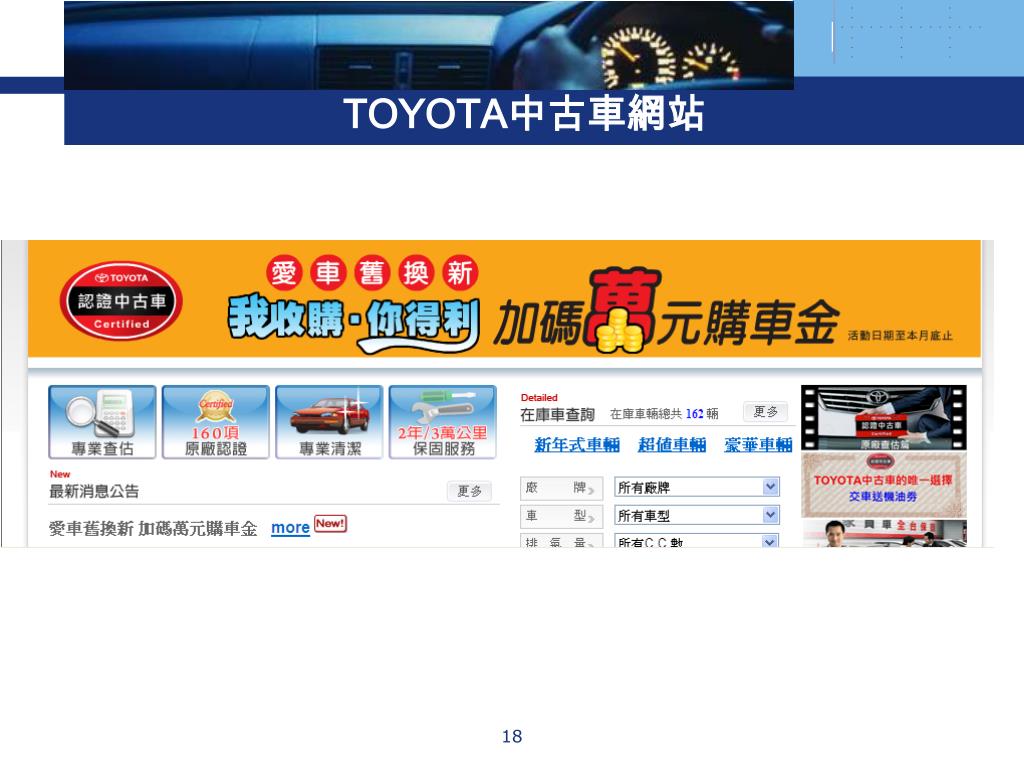This screenshot has height=768, width=1024.
Task: Open the 新年式車輛 link
Action: [577, 445]
